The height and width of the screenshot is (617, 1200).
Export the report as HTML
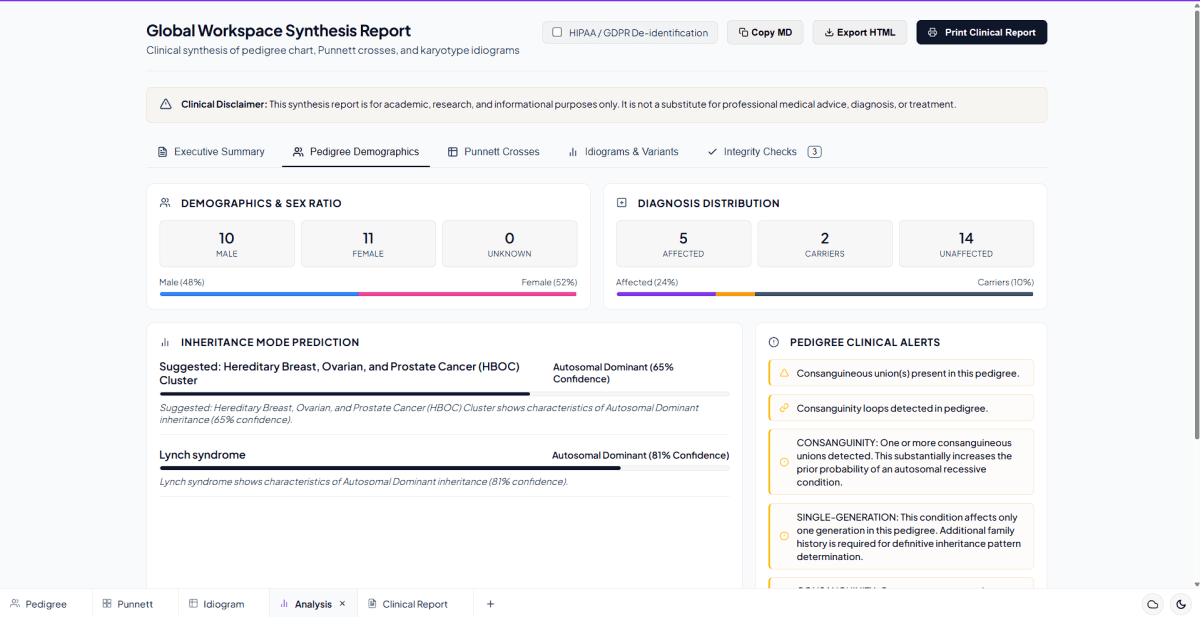(x=860, y=32)
